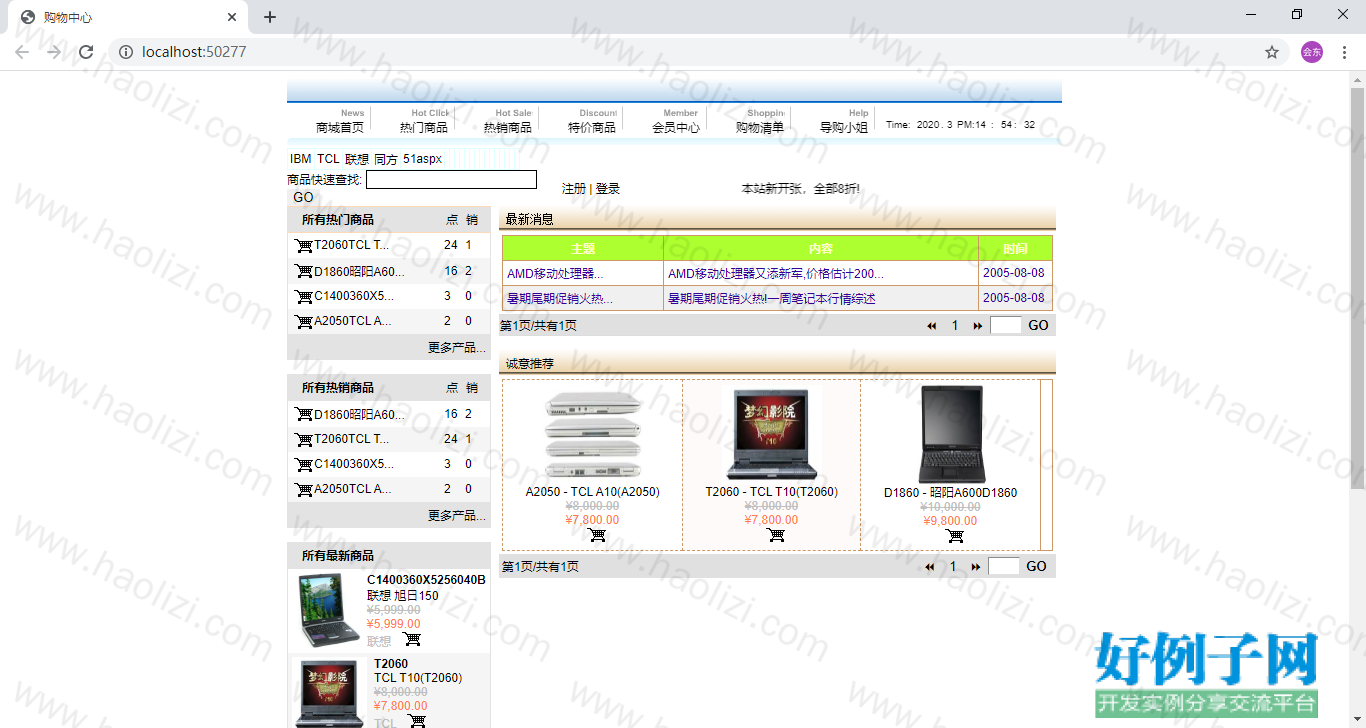Click cart icon beside D1860昭阳A60 in hot products

click(304, 271)
